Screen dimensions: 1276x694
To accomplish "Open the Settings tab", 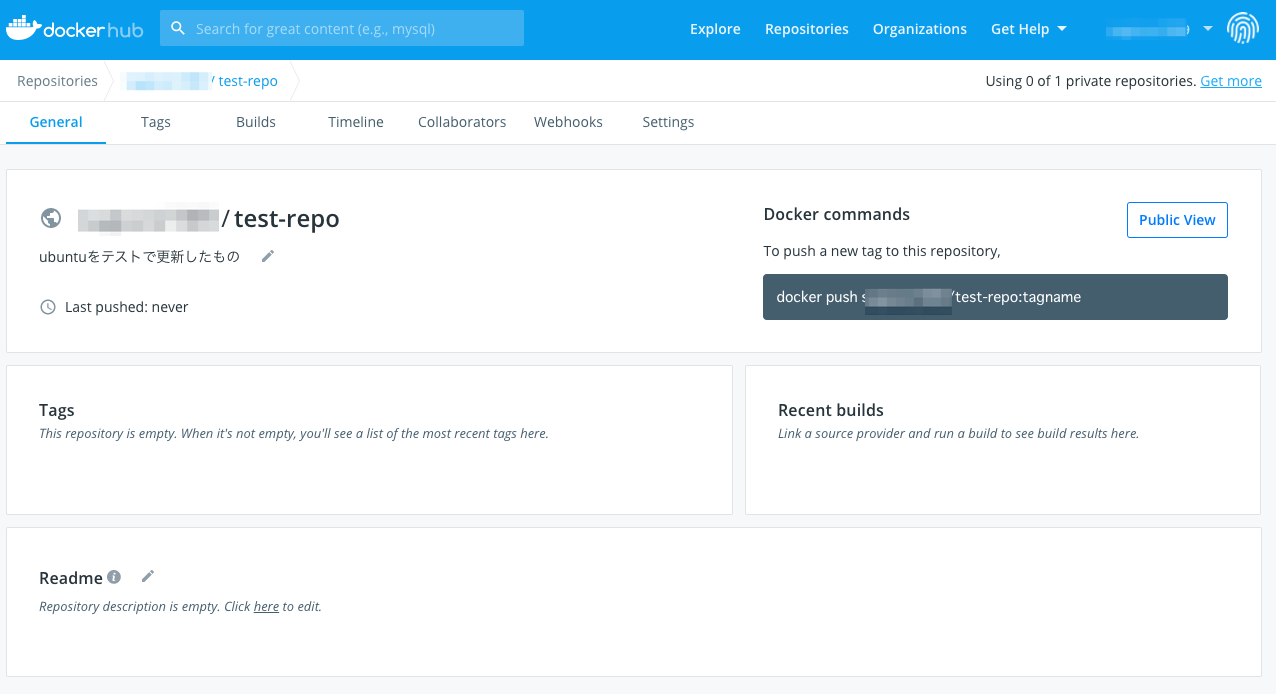I will 668,122.
